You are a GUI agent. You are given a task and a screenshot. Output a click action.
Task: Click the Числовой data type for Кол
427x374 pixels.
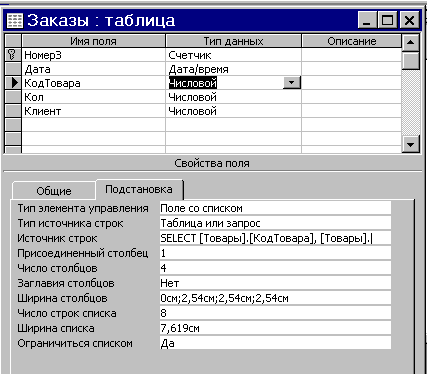[x=233, y=97]
